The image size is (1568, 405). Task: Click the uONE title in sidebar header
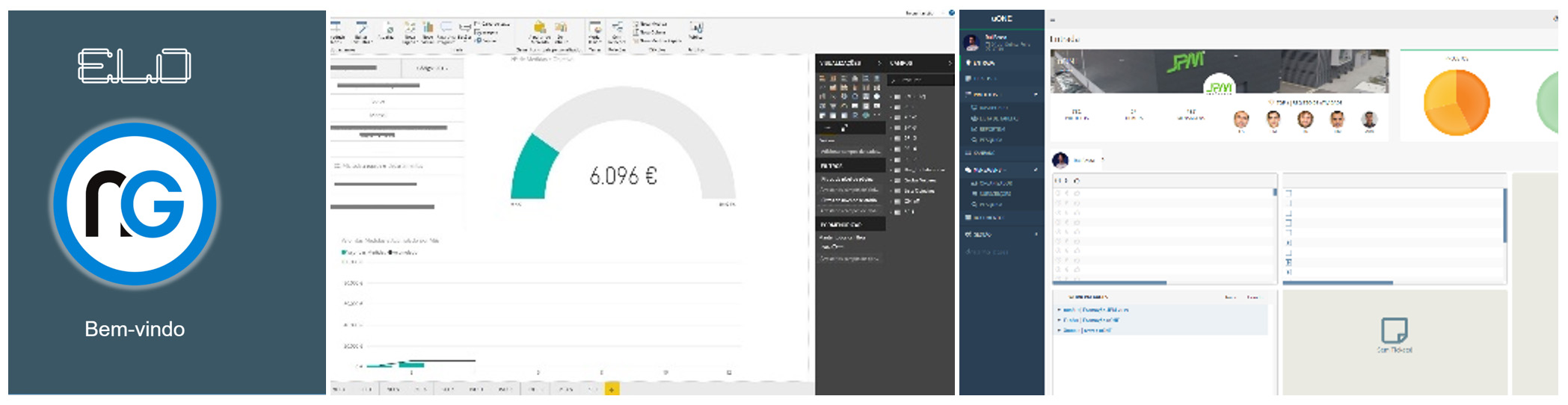pyautogui.click(x=1001, y=19)
